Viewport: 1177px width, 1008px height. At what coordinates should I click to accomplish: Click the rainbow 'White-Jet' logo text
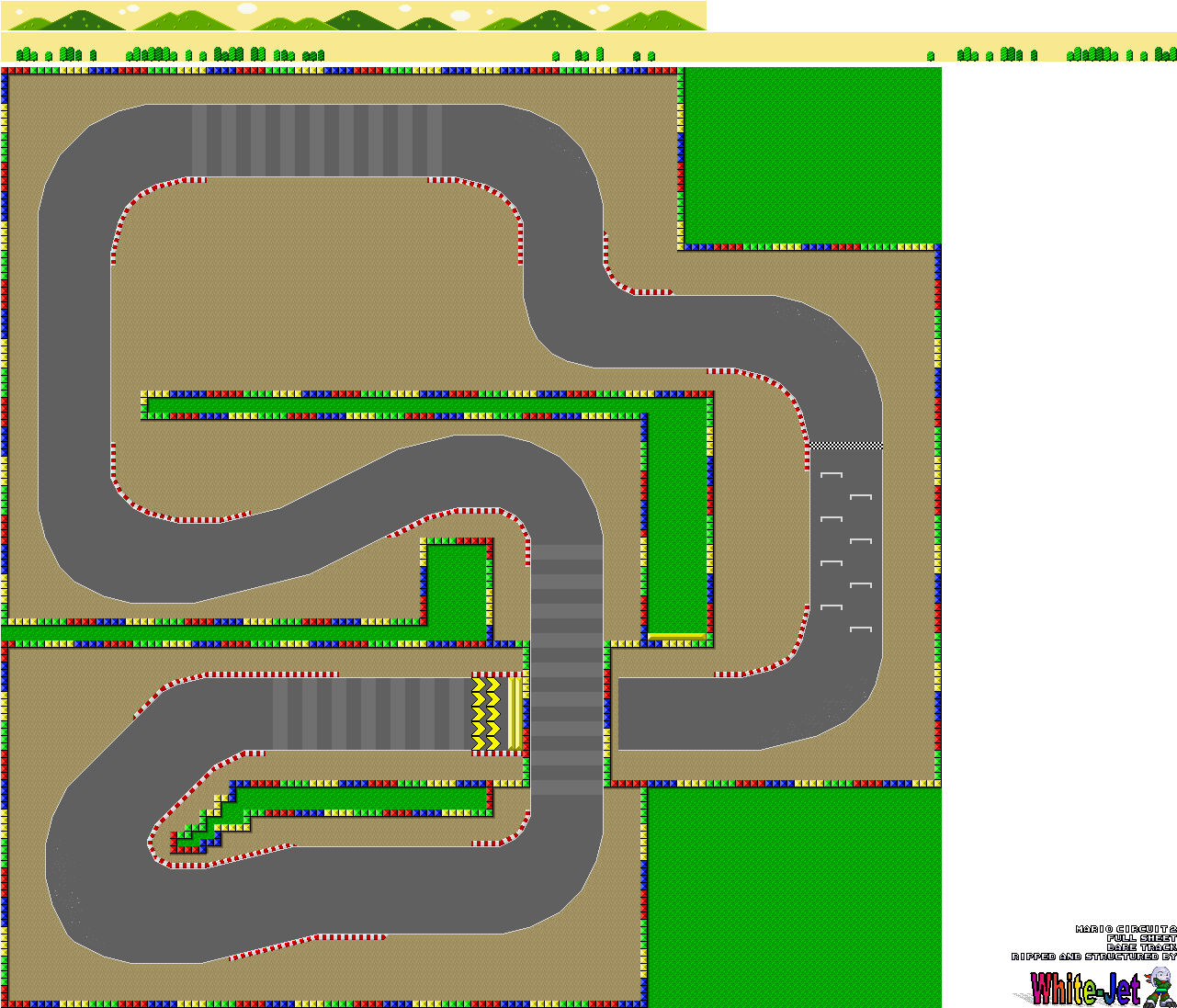point(1085,989)
